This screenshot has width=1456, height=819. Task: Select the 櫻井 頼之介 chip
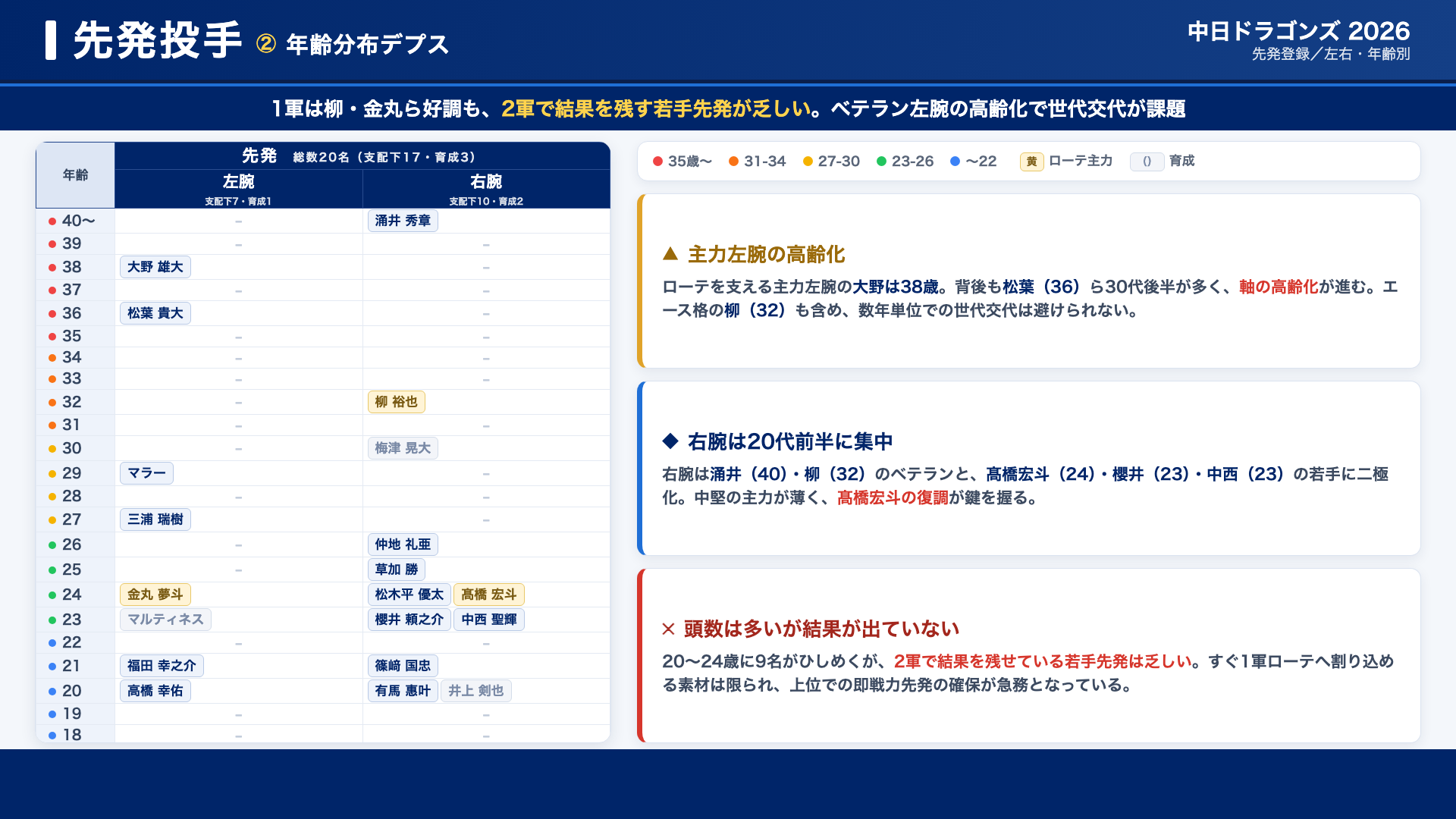click(409, 620)
